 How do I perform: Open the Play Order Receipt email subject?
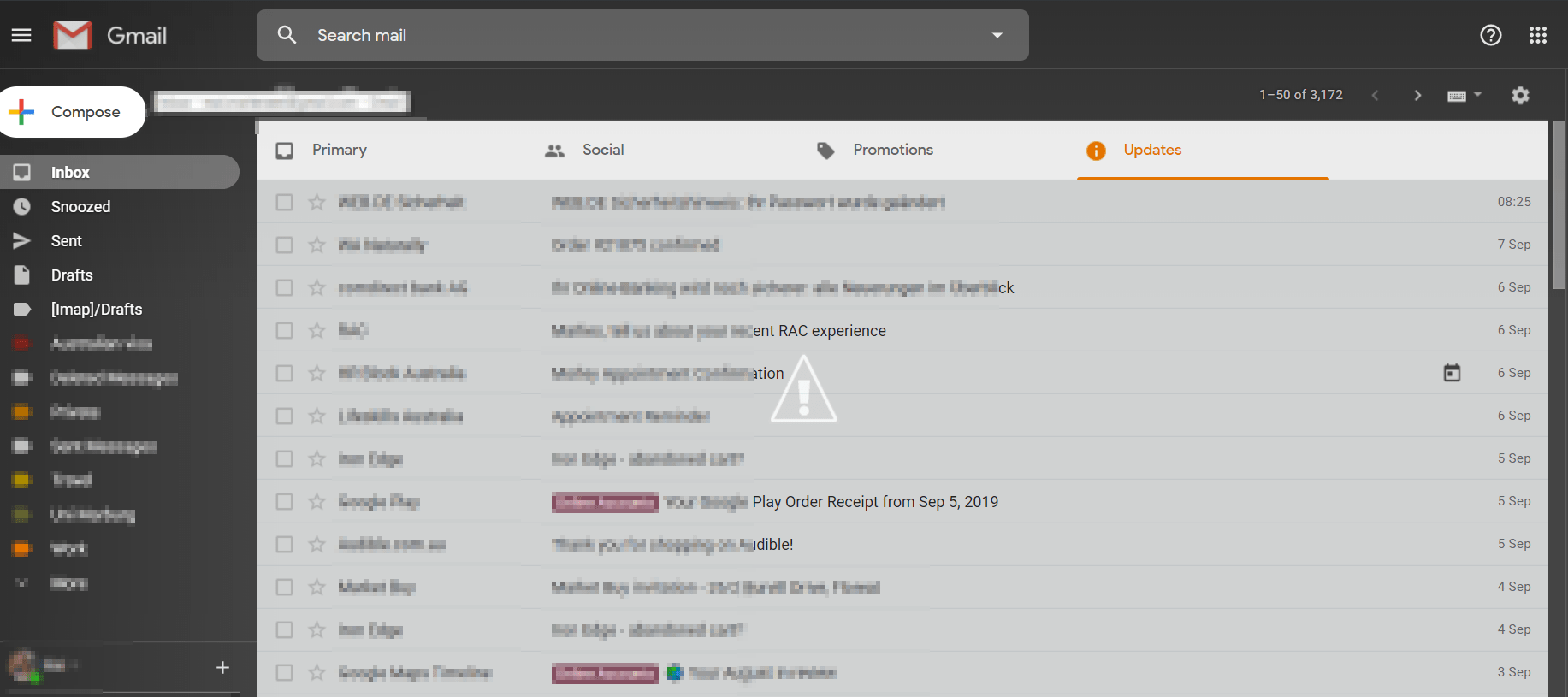point(831,502)
